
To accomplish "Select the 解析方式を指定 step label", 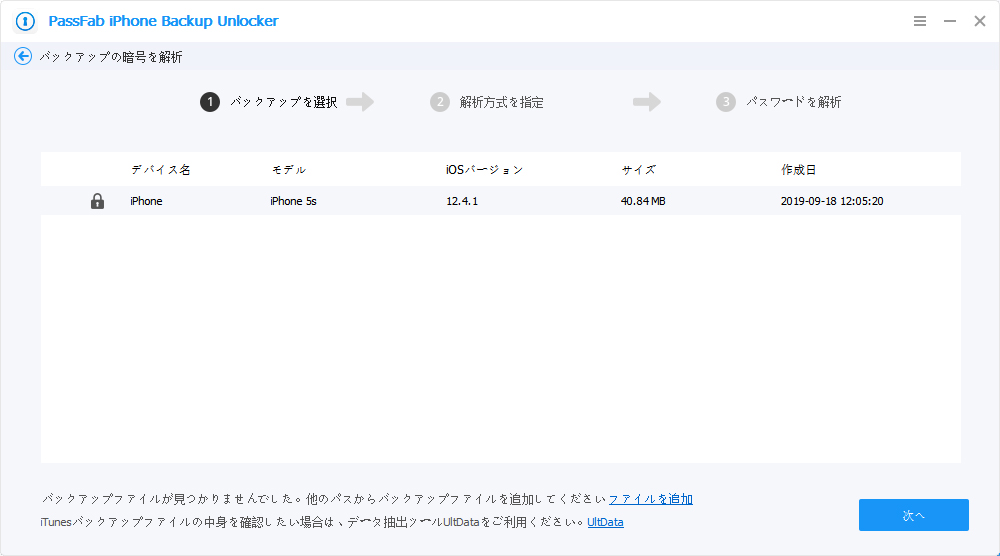I will pos(501,102).
